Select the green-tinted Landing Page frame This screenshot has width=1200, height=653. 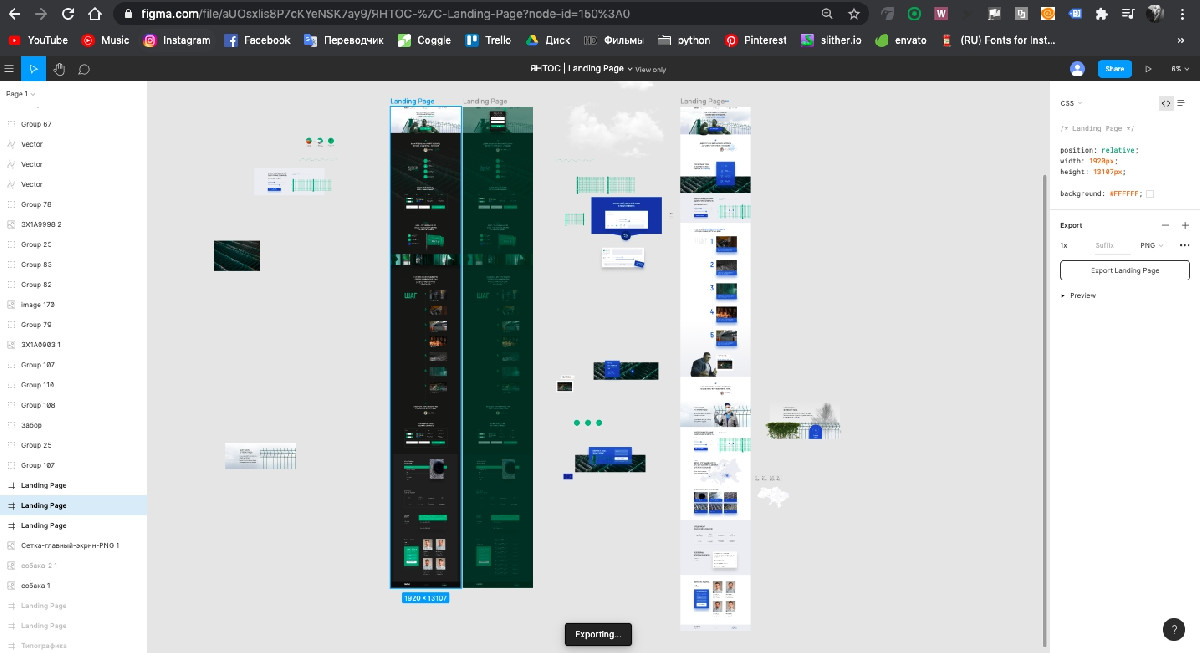coord(498,347)
